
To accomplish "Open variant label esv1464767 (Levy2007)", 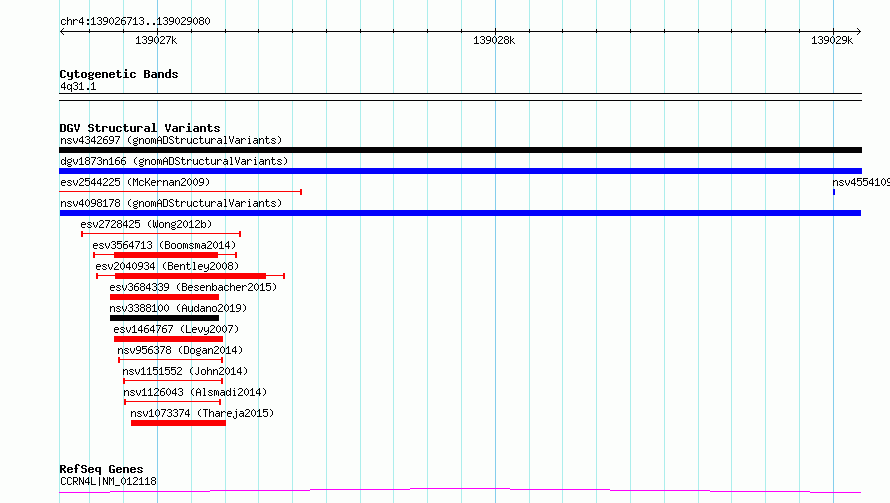I will 176,329.
